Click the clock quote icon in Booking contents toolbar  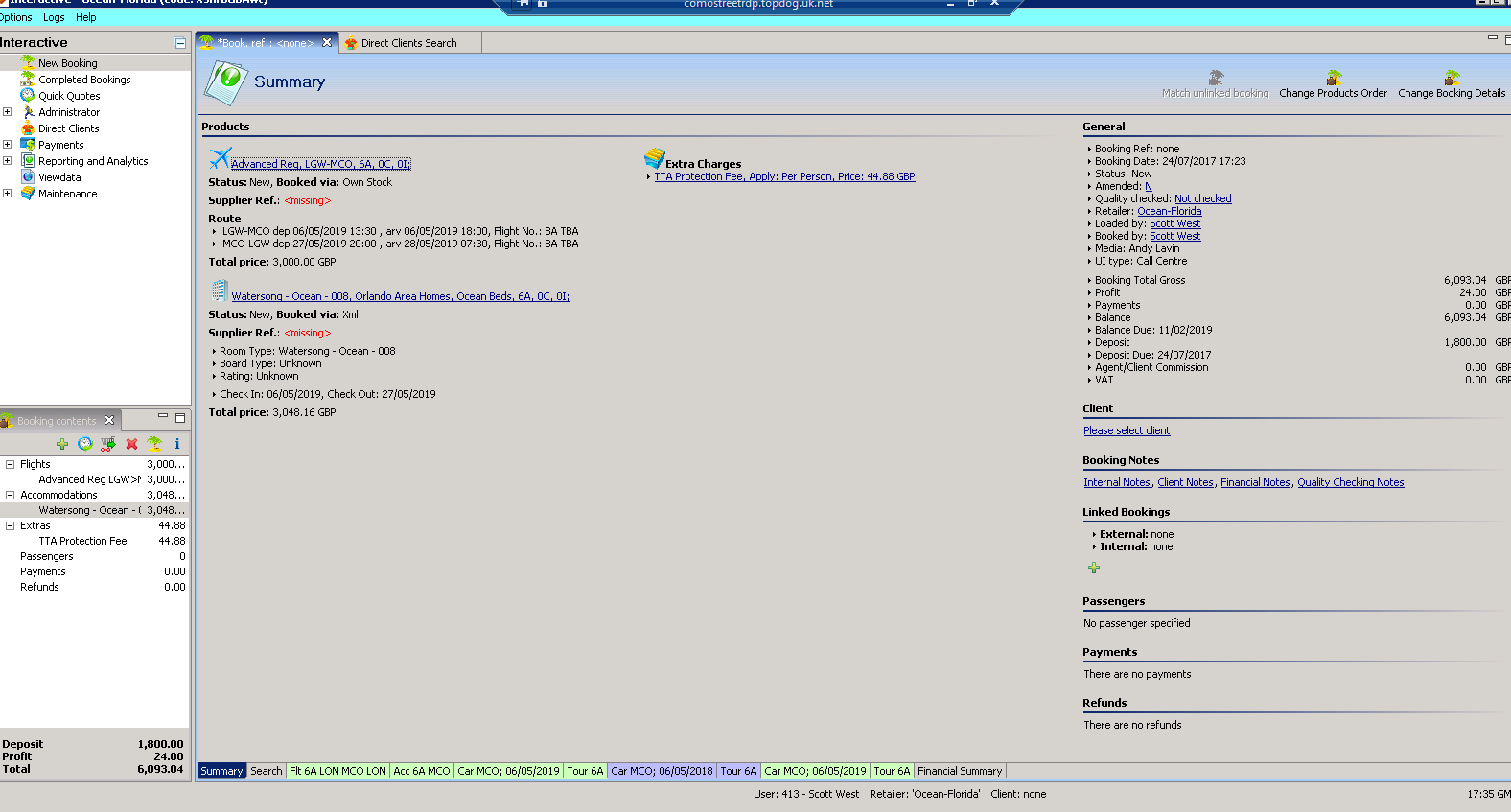coord(85,444)
